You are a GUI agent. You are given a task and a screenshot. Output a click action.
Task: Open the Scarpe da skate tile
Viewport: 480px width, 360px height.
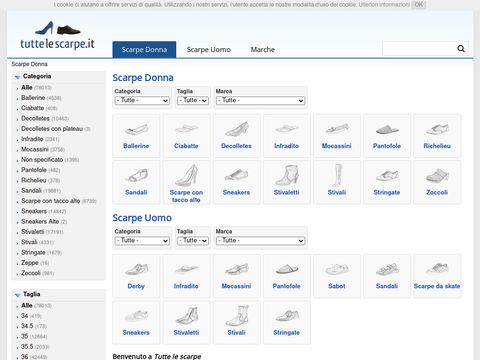coord(437,276)
